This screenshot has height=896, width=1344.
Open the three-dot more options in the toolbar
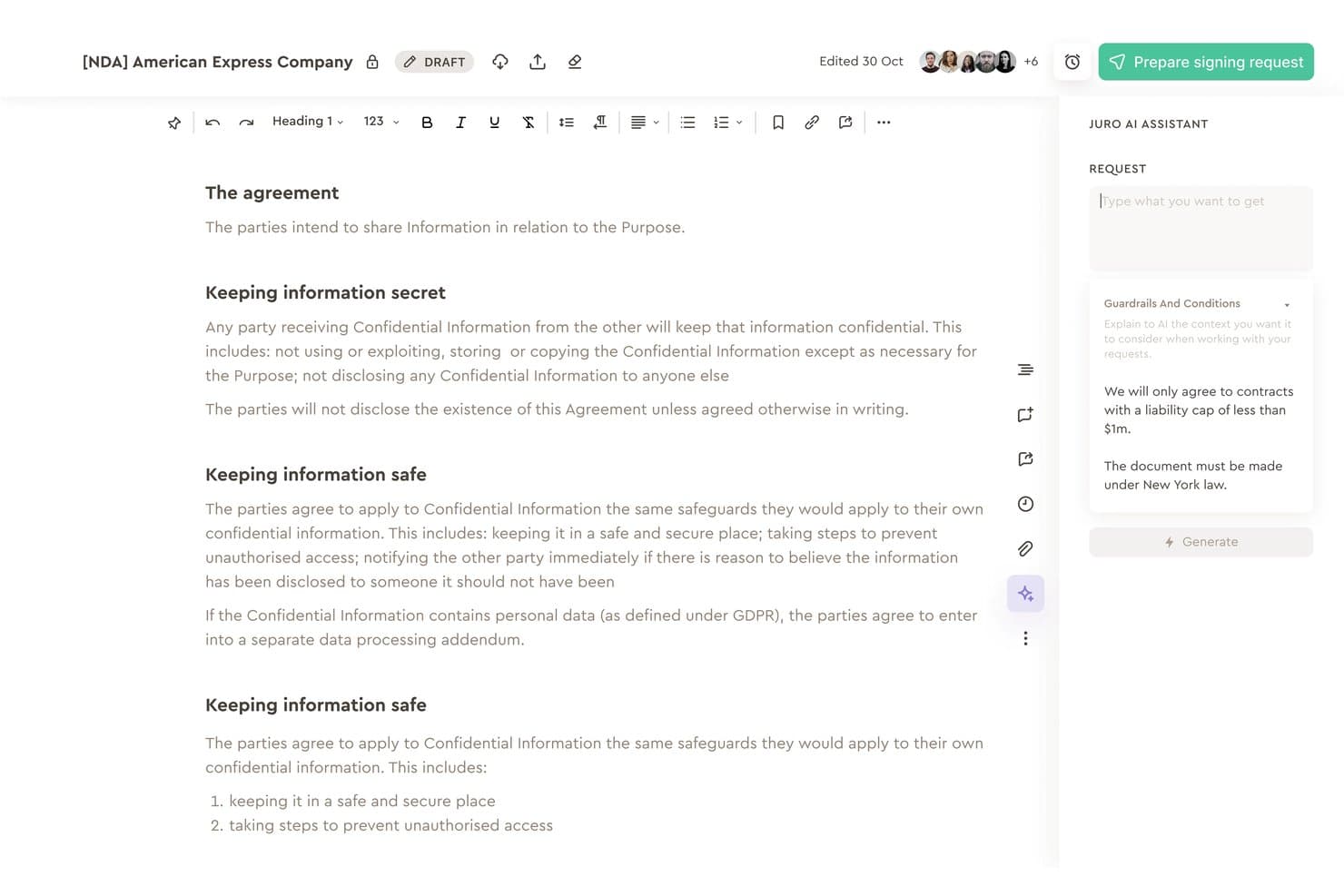coord(884,123)
